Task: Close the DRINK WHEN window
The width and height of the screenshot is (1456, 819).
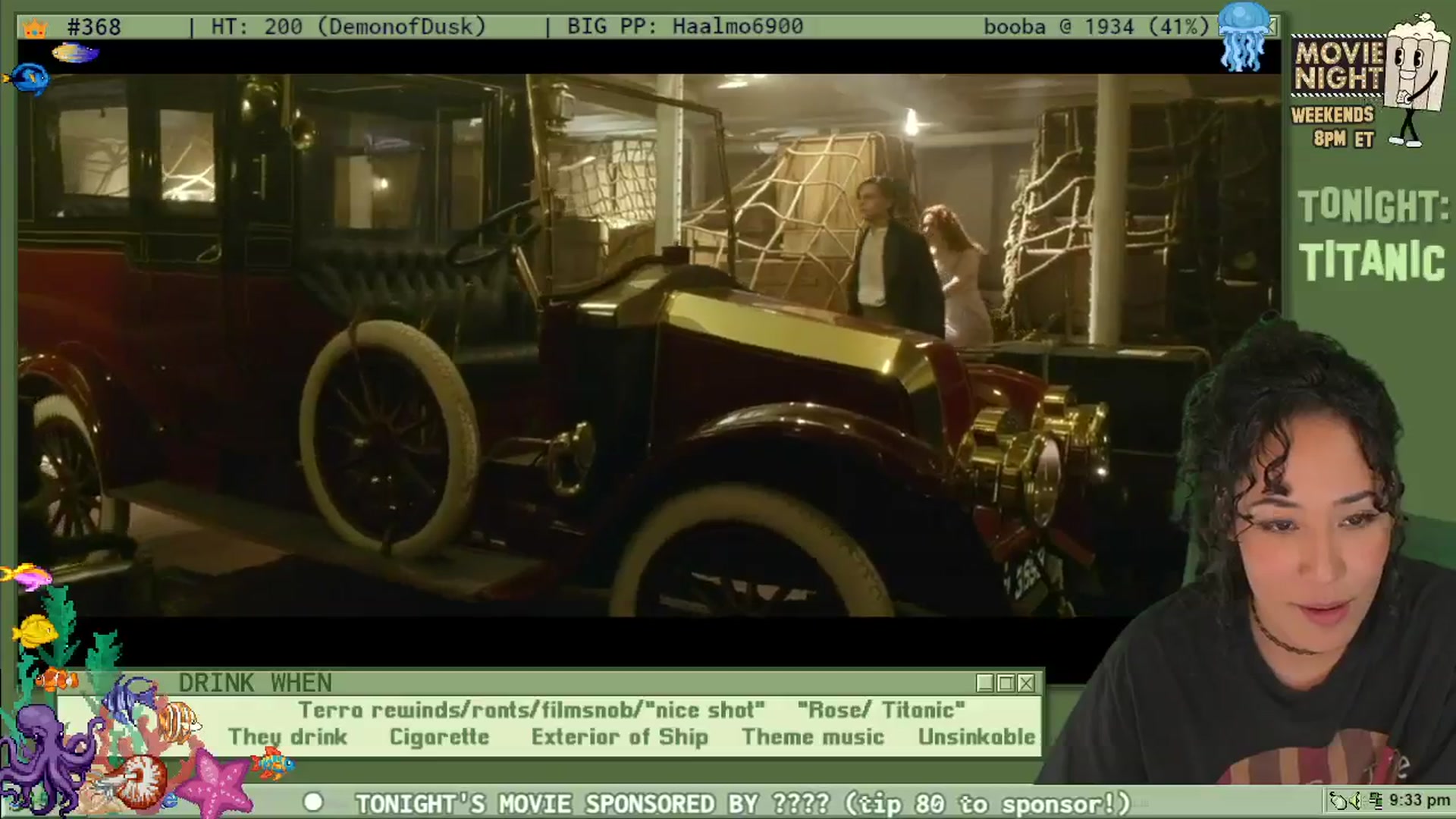Action: click(1026, 683)
